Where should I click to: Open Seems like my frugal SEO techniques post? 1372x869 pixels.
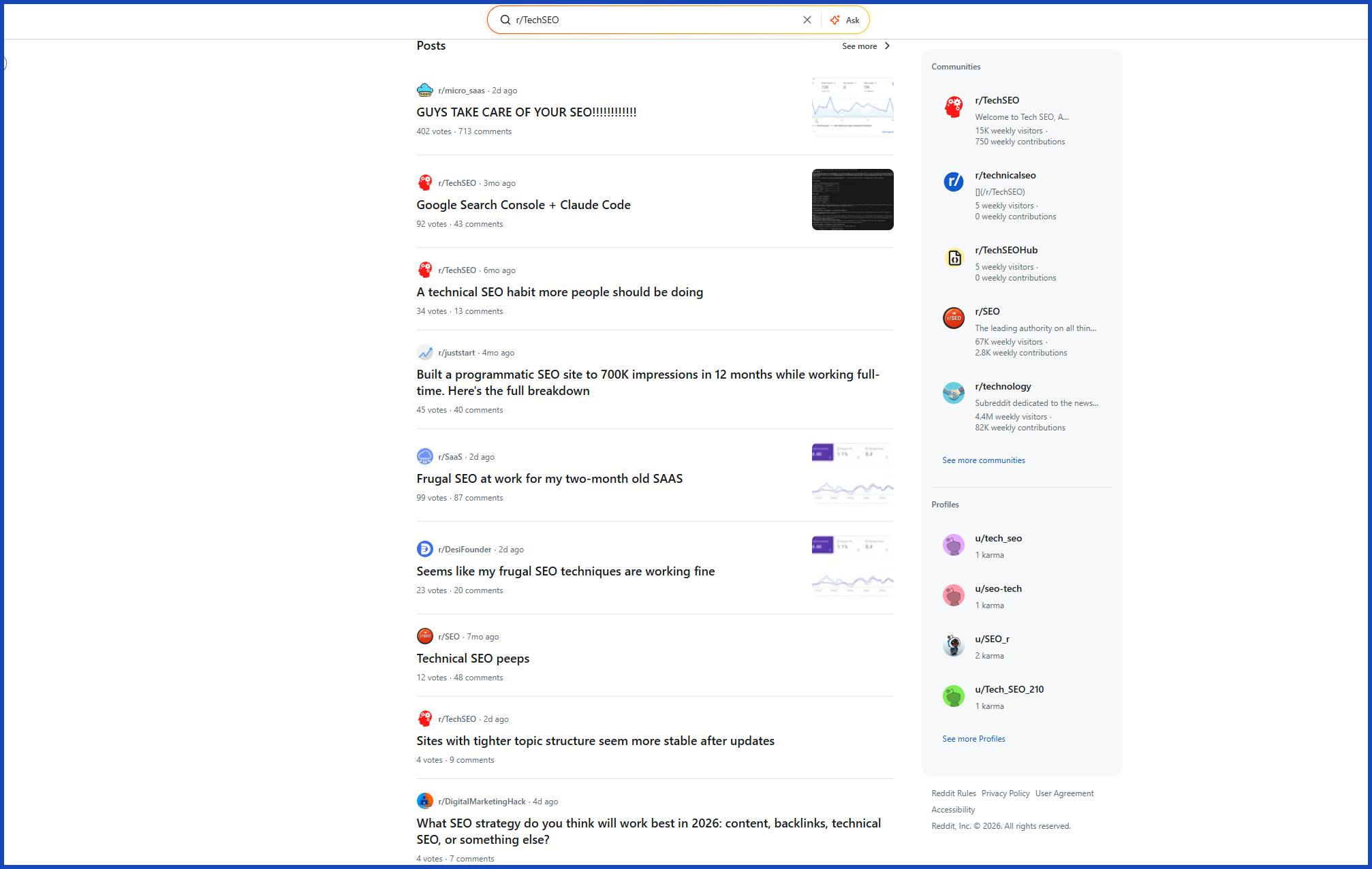pos(566,571)
